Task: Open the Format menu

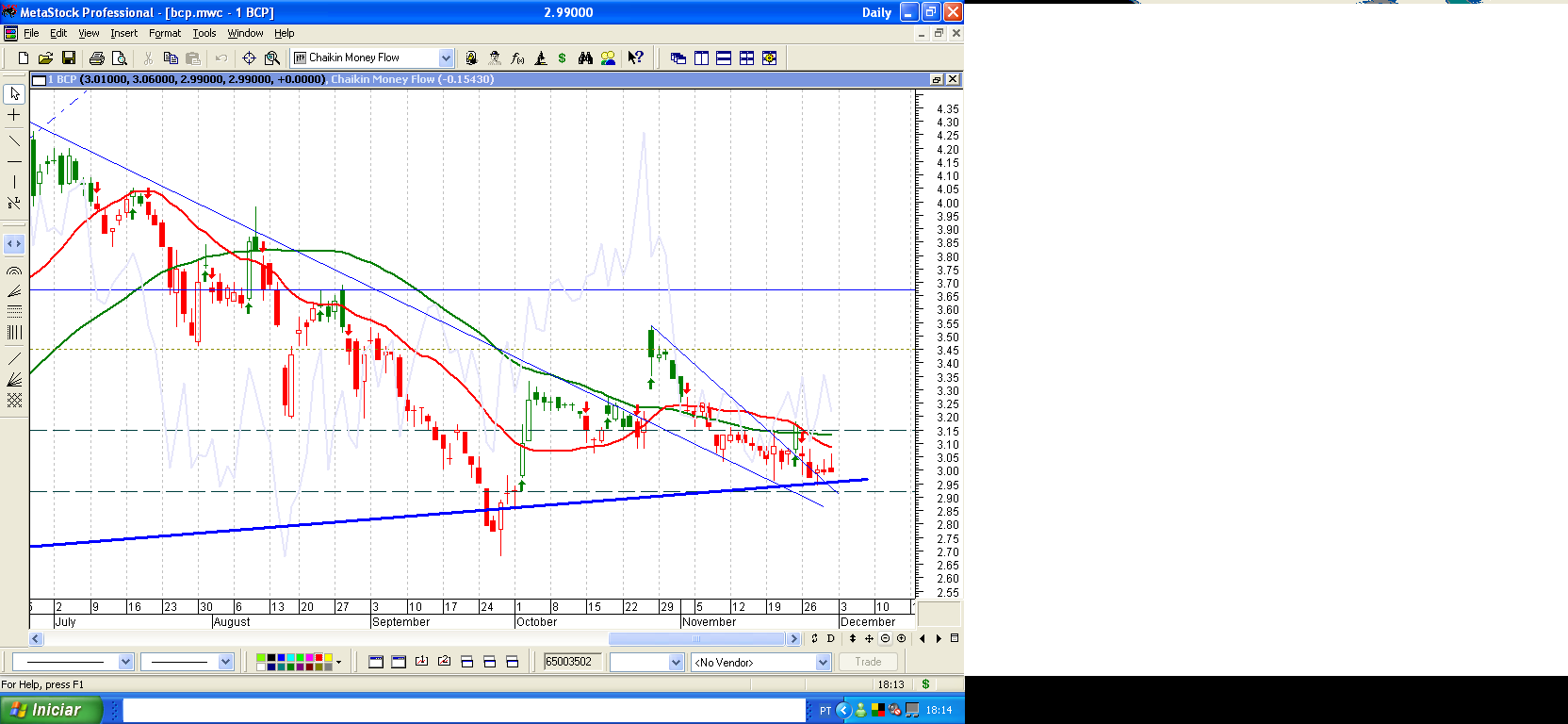Action: click(164, 33)
